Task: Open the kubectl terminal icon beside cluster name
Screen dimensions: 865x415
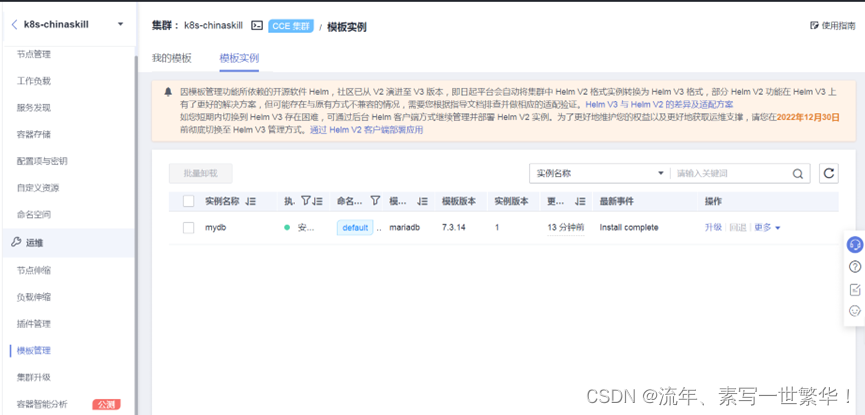Action: point(257,25)
